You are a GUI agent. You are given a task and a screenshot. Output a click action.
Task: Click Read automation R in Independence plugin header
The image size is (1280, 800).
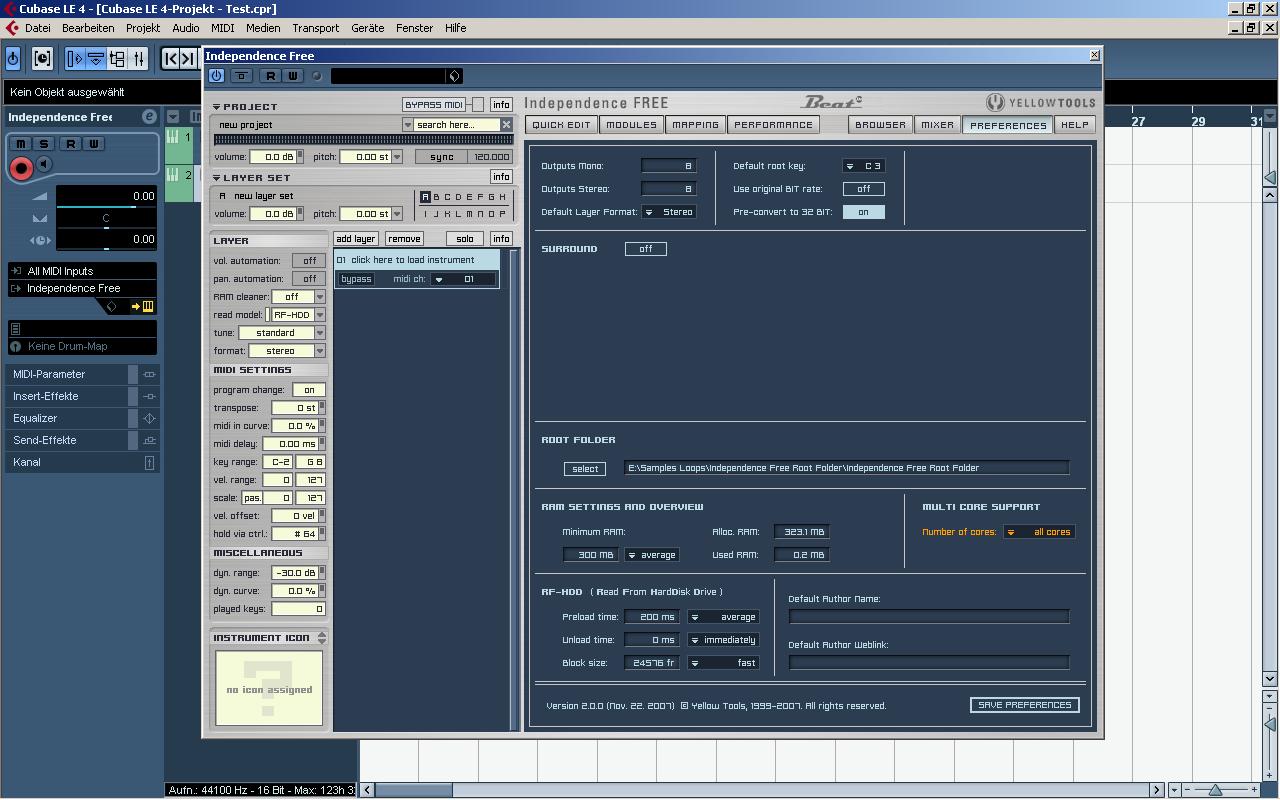click(x=270, y=76)
